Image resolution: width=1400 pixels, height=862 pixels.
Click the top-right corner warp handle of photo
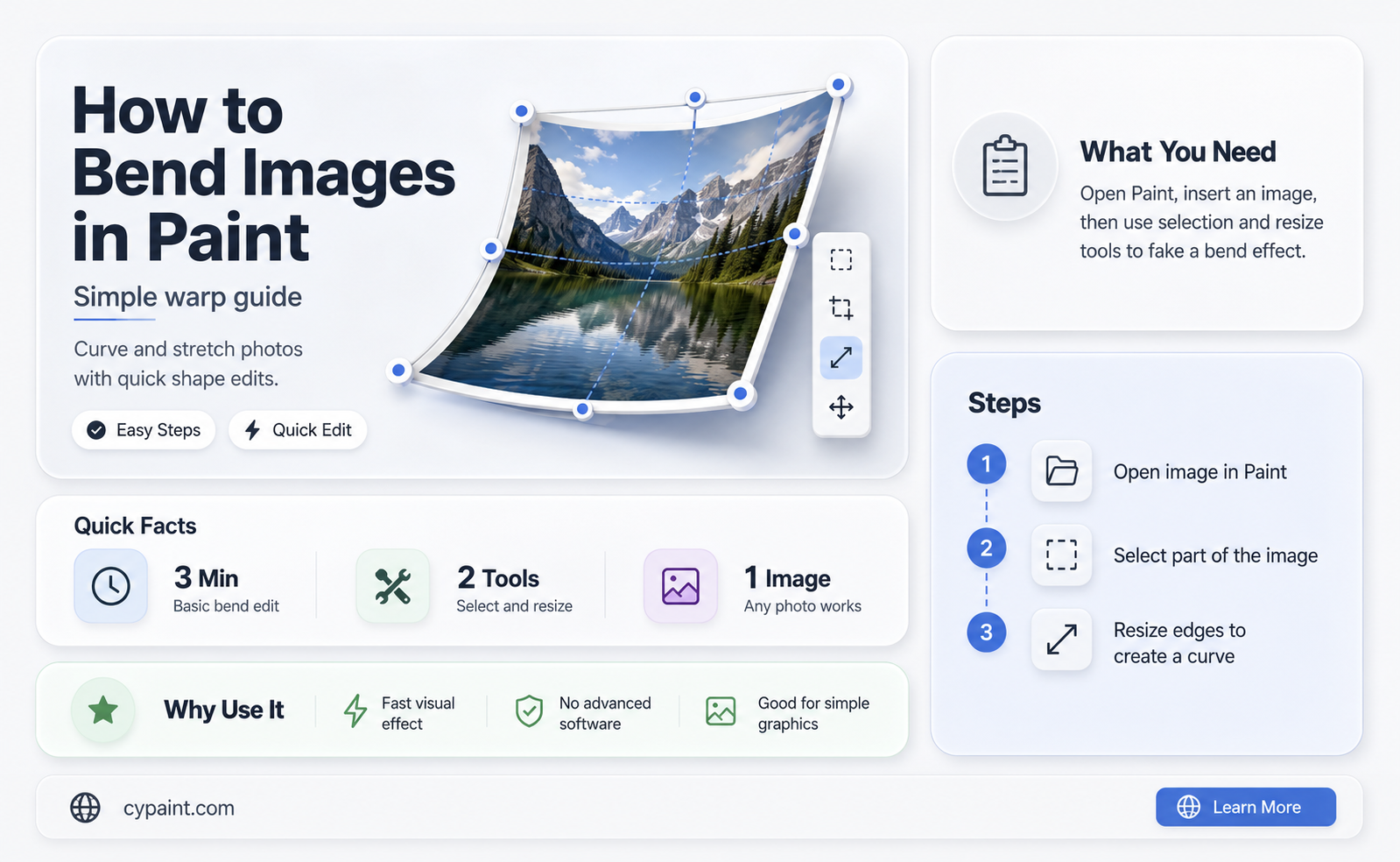(838, 85)
